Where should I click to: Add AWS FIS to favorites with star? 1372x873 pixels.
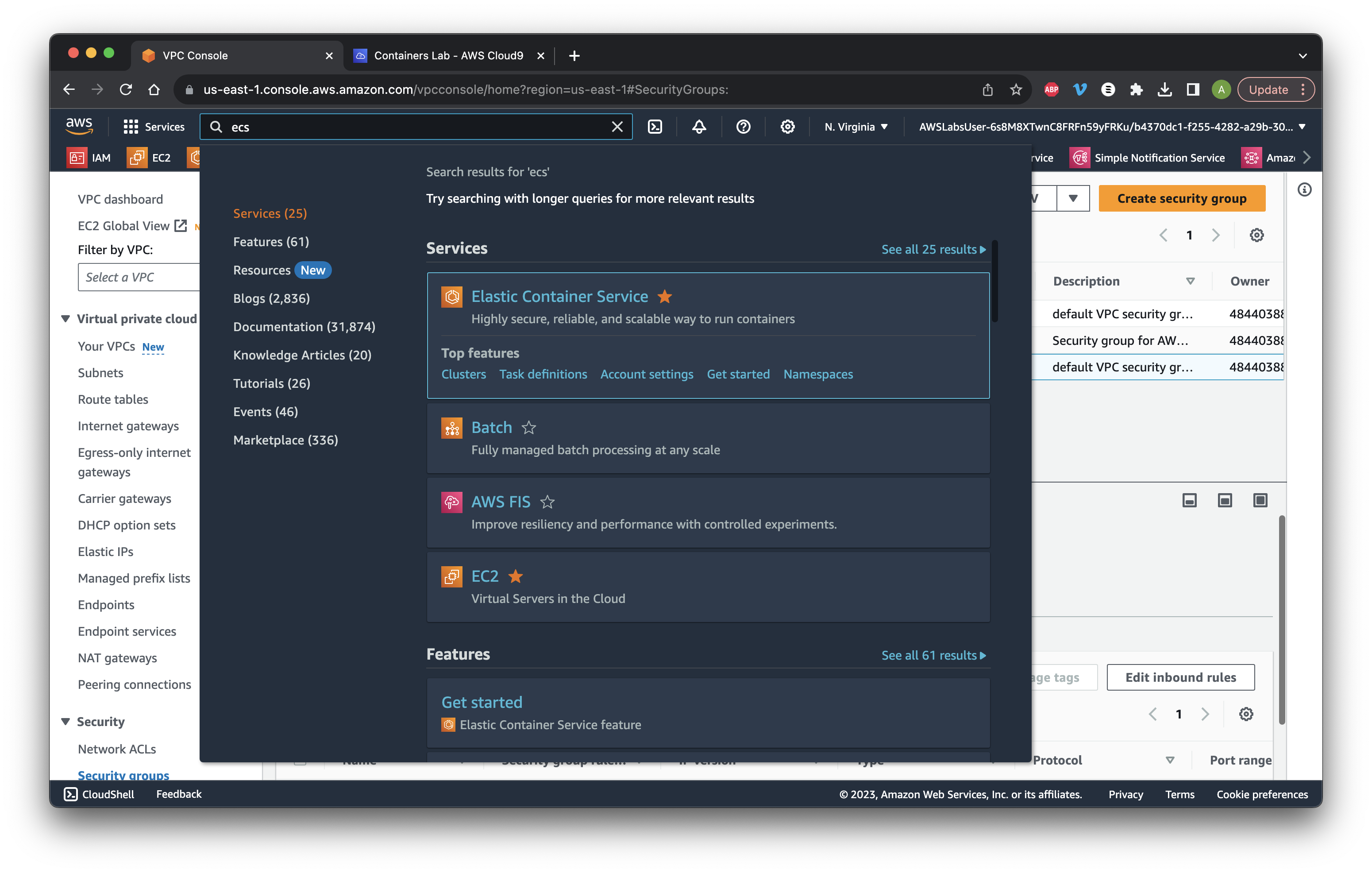coord(547,502)
